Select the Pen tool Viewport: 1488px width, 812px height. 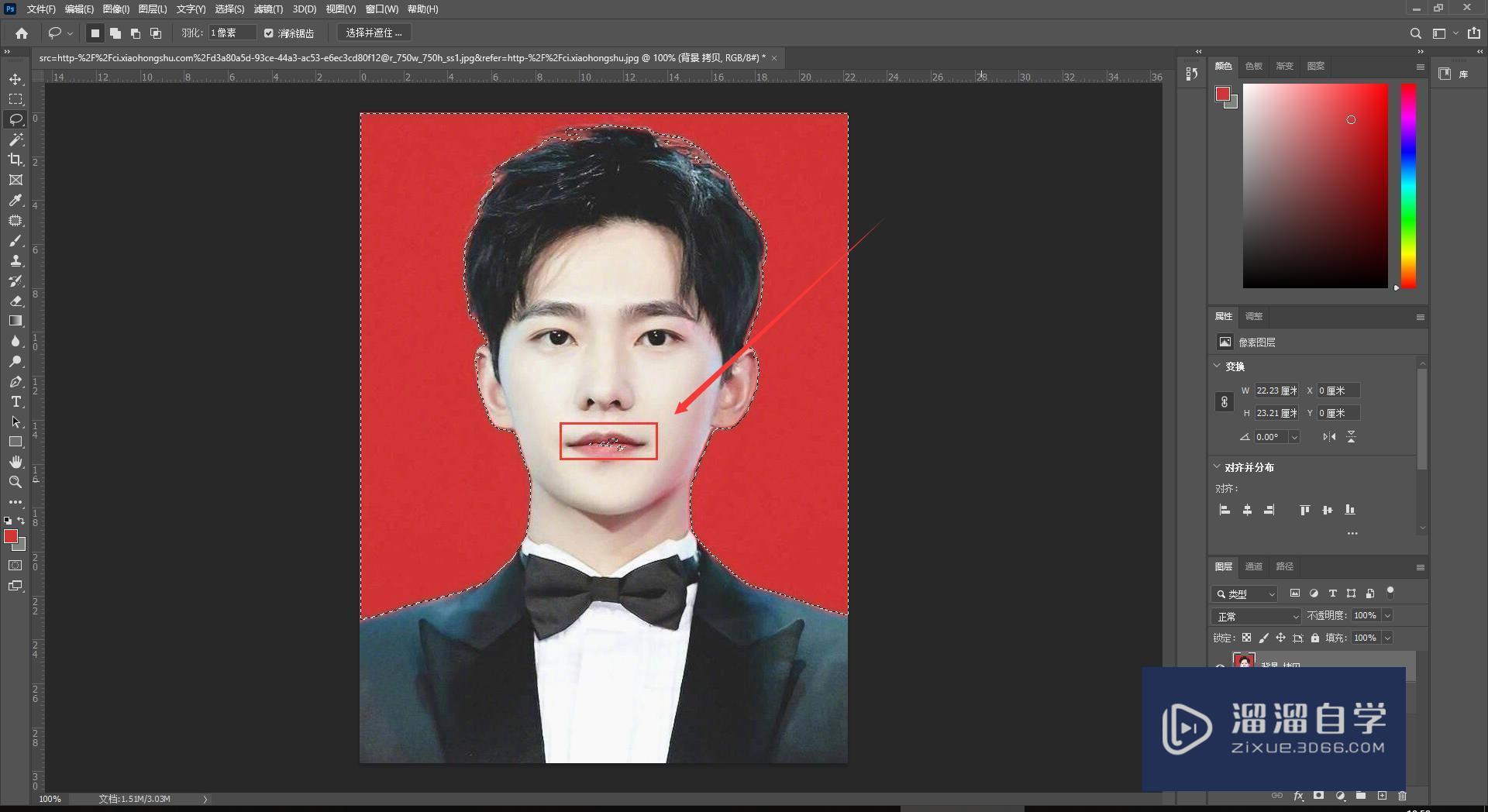15,381
